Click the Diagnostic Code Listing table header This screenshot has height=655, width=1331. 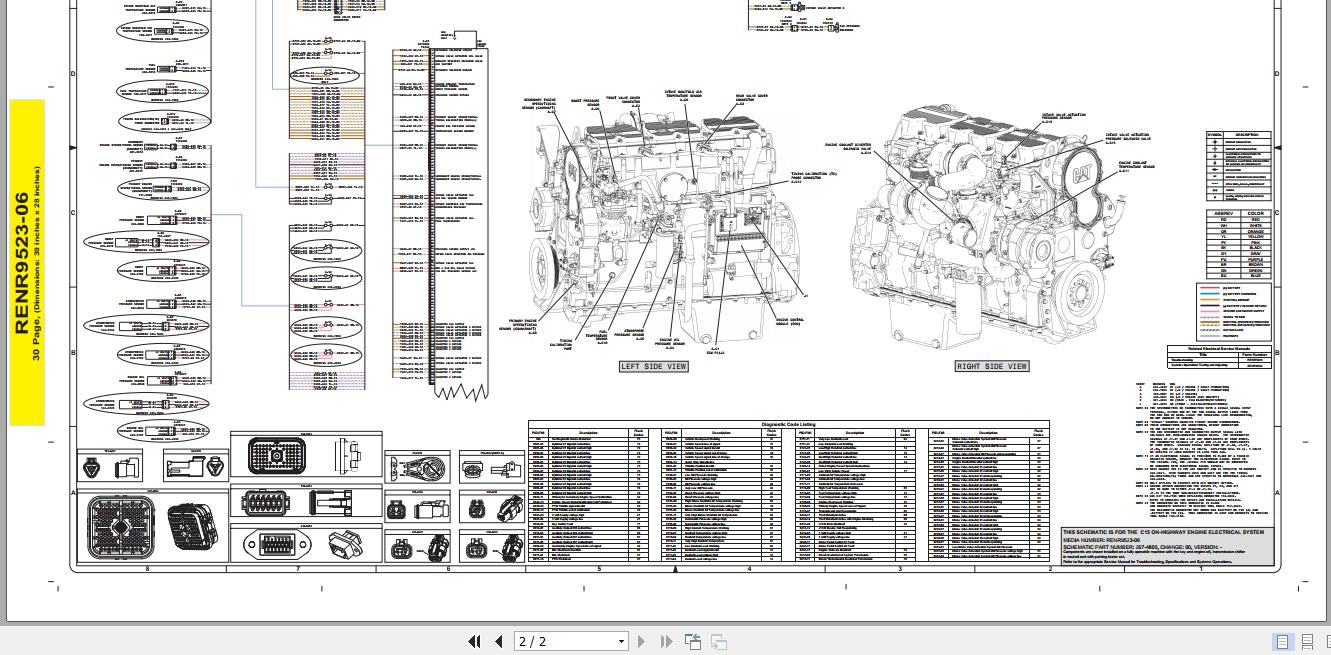pos(790,424)
